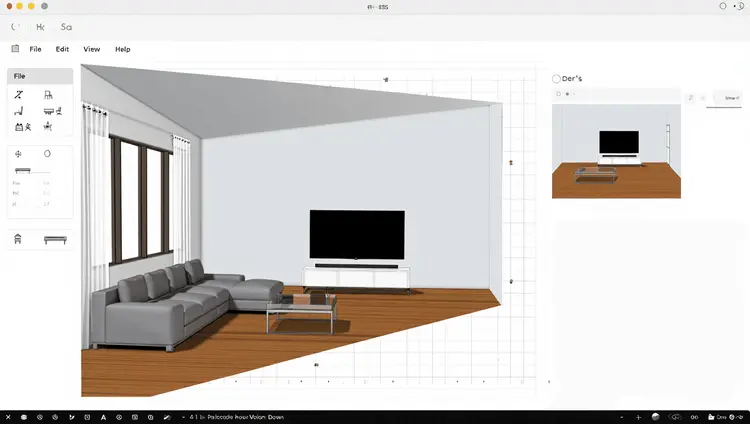The image size is (750, 424).
Task: Pick the bench table icon at bottom of sidebar
Action: pyautogui.click(x=56, y=239)
